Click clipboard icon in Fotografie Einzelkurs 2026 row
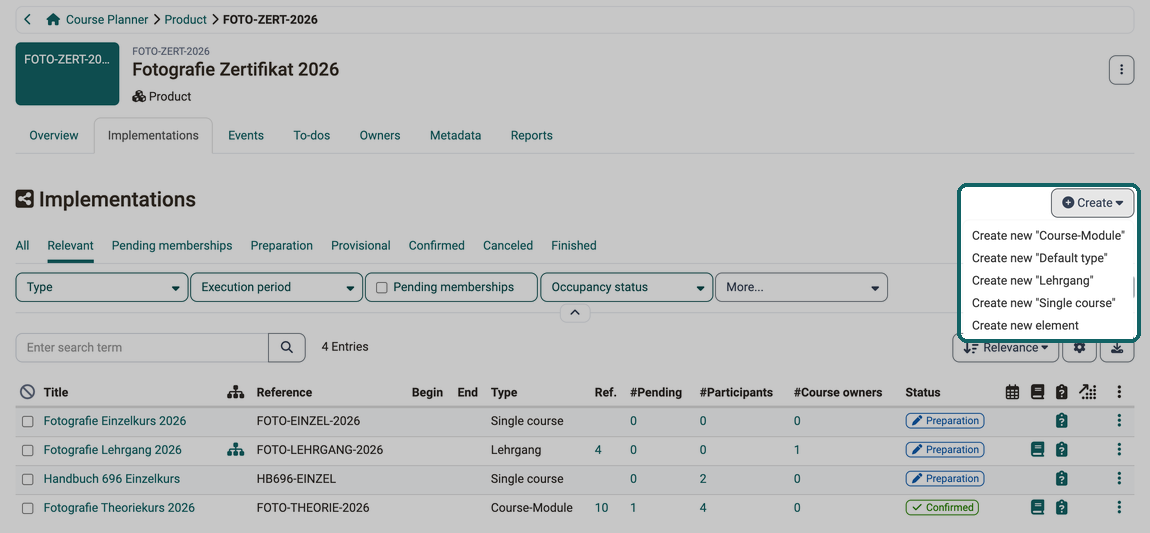Viewport: 1150px width, 533px height. click(x=1061, y=421)
